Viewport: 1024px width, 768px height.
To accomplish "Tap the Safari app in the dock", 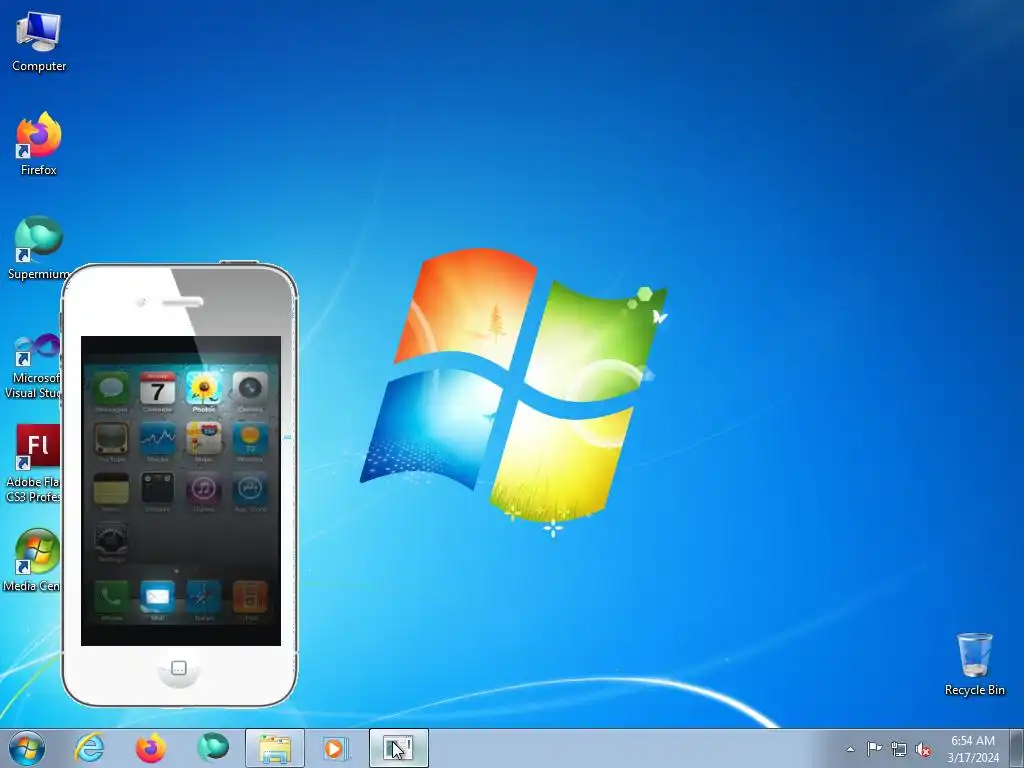I will 204,596.
